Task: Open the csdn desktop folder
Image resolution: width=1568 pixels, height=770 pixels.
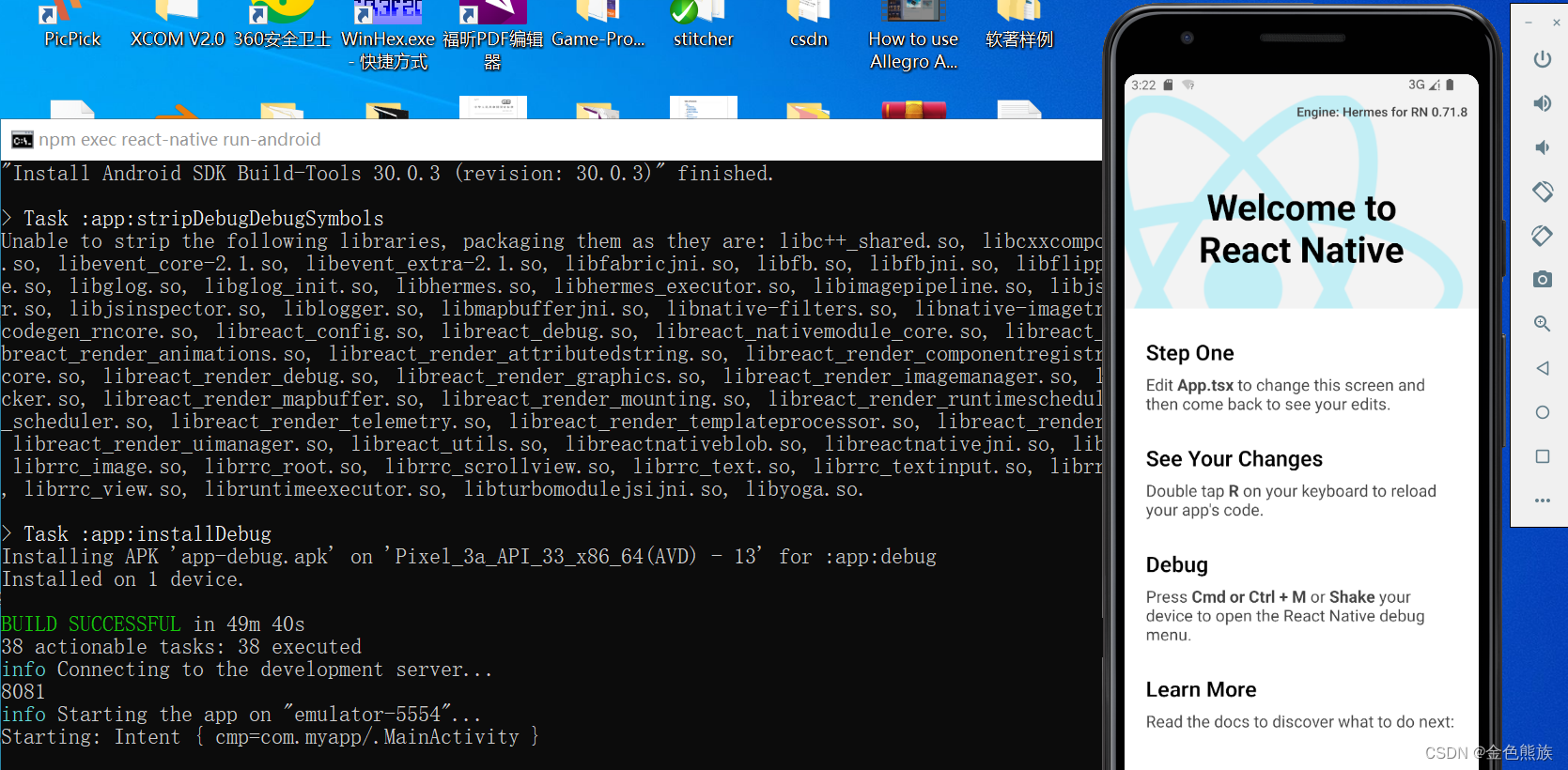Action: pos(808,25)
